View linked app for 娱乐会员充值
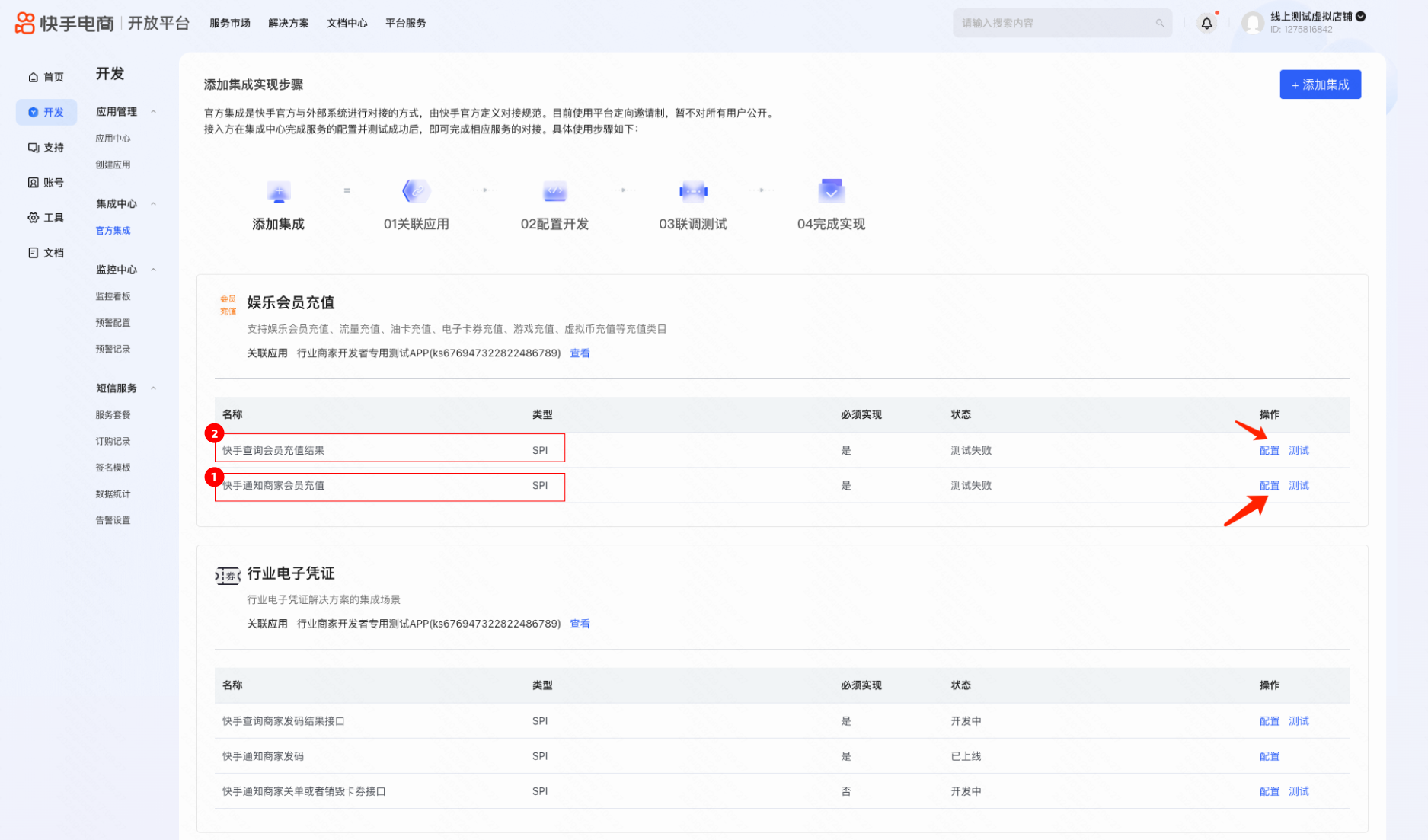The width and height of the screenshot is (1428, 840). [x=580, y=353]
